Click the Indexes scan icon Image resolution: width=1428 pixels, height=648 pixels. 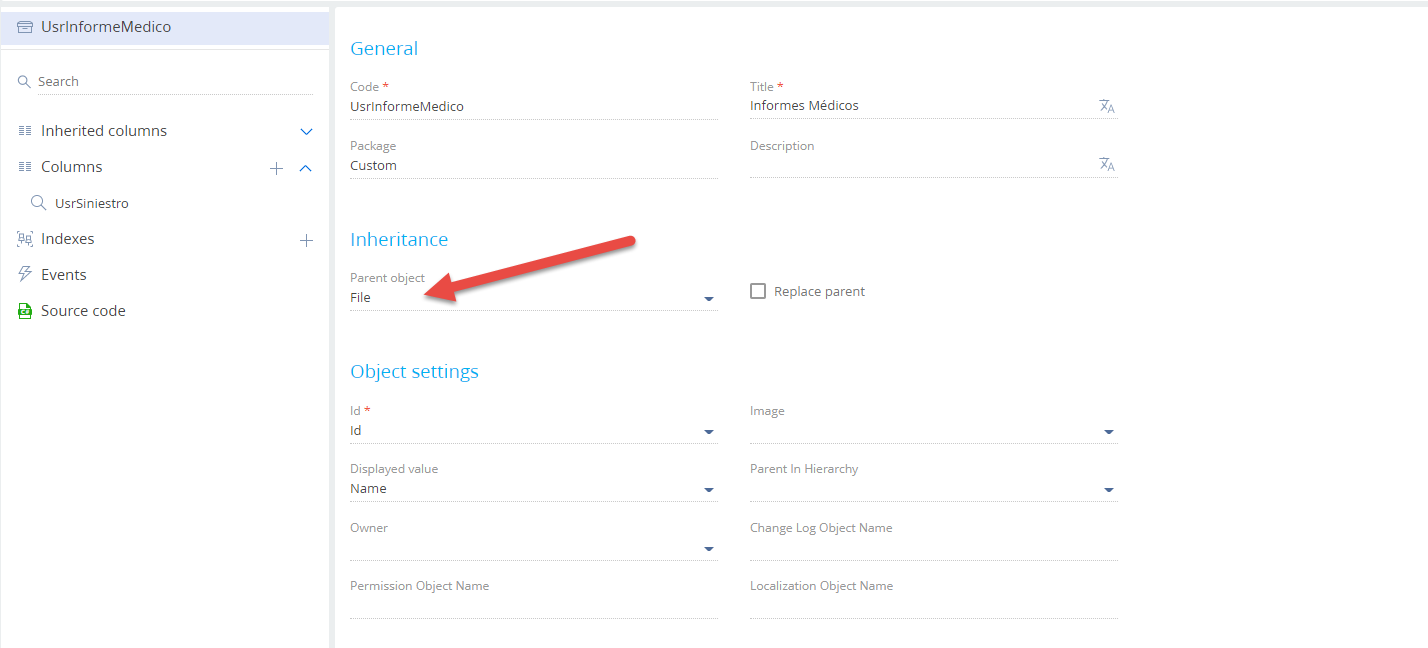click(x=25, y=239)
